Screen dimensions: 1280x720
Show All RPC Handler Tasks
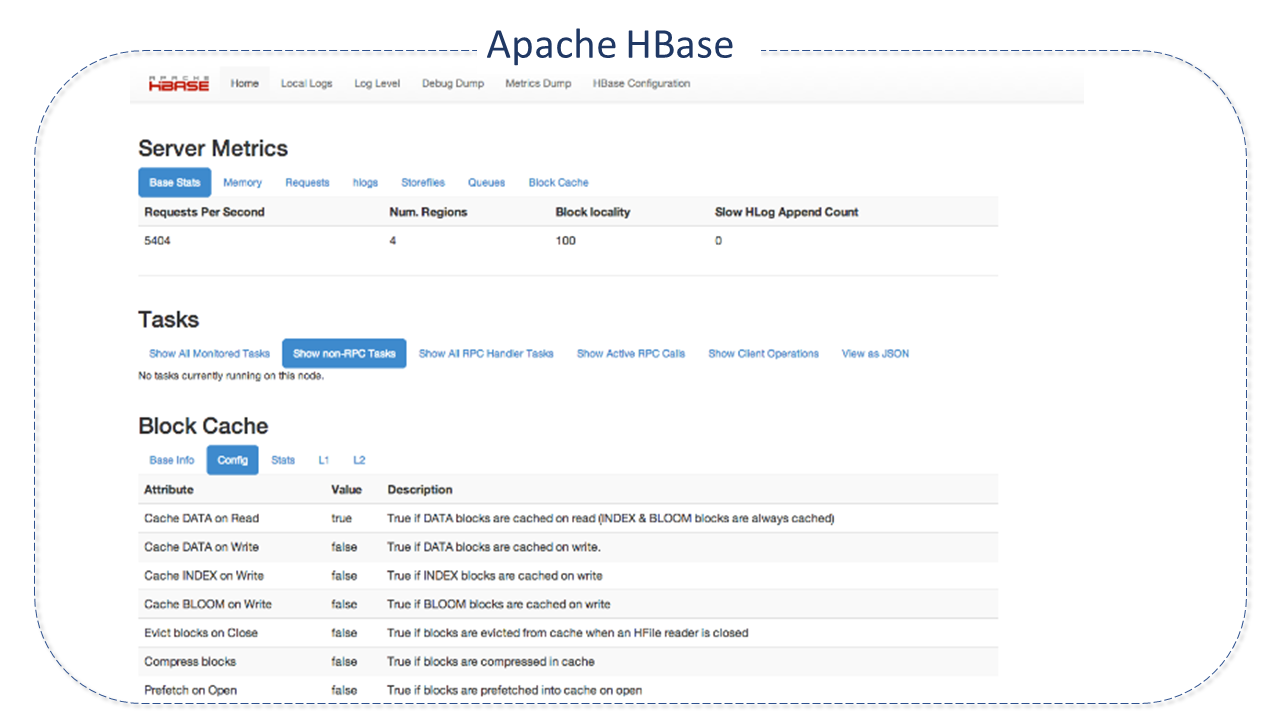[486, 354]
